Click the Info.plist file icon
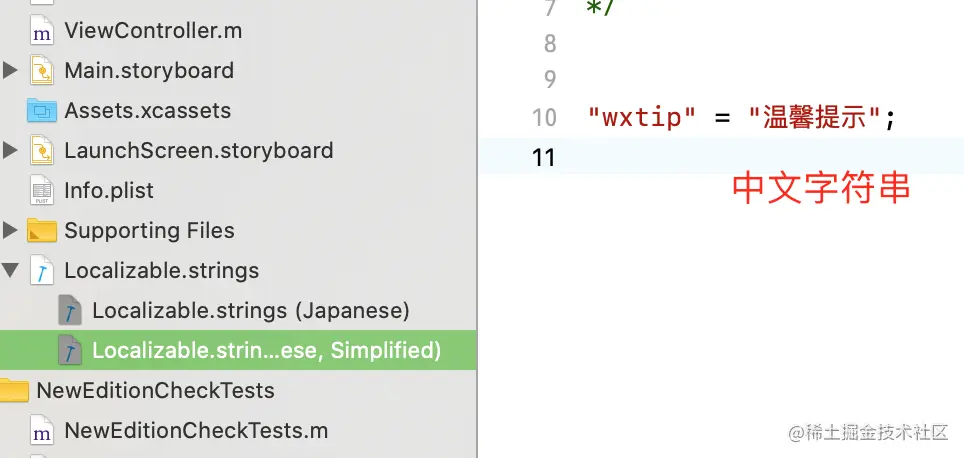This screenshot has height=458, width=964. [41, 191]
